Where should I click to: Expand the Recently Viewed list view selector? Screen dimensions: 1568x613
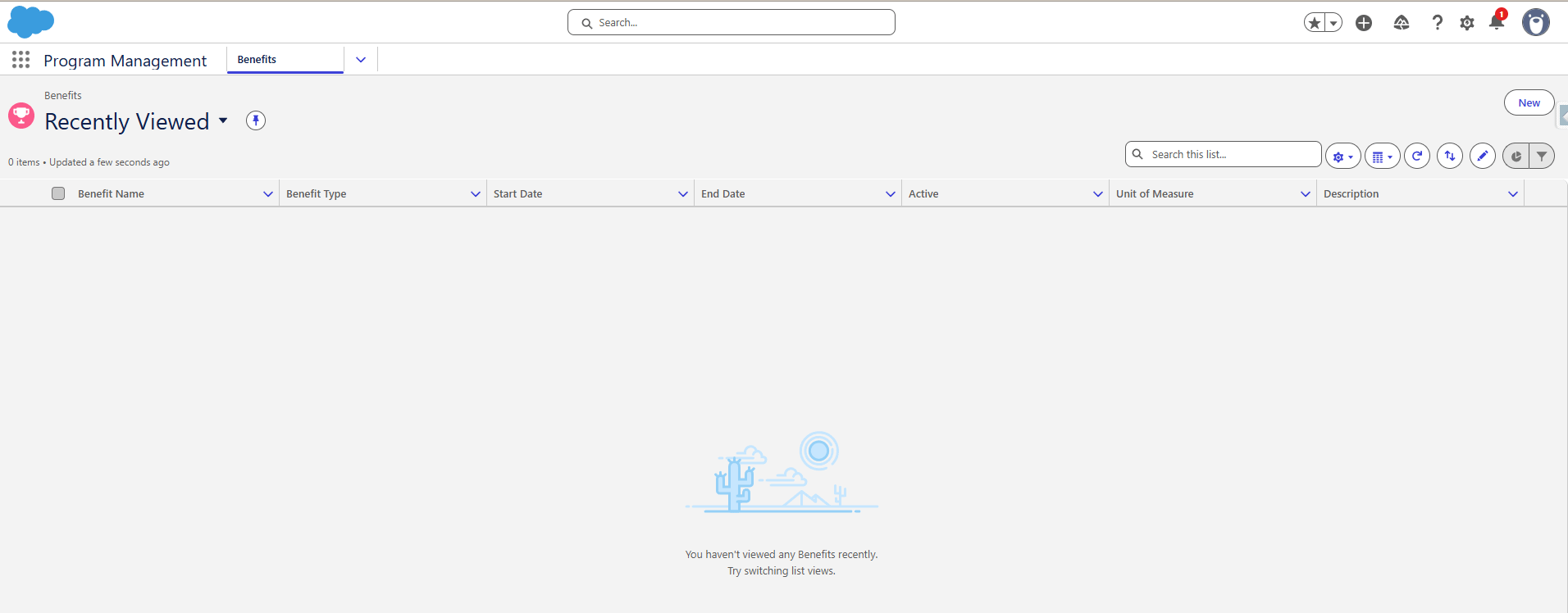[223, 121]
